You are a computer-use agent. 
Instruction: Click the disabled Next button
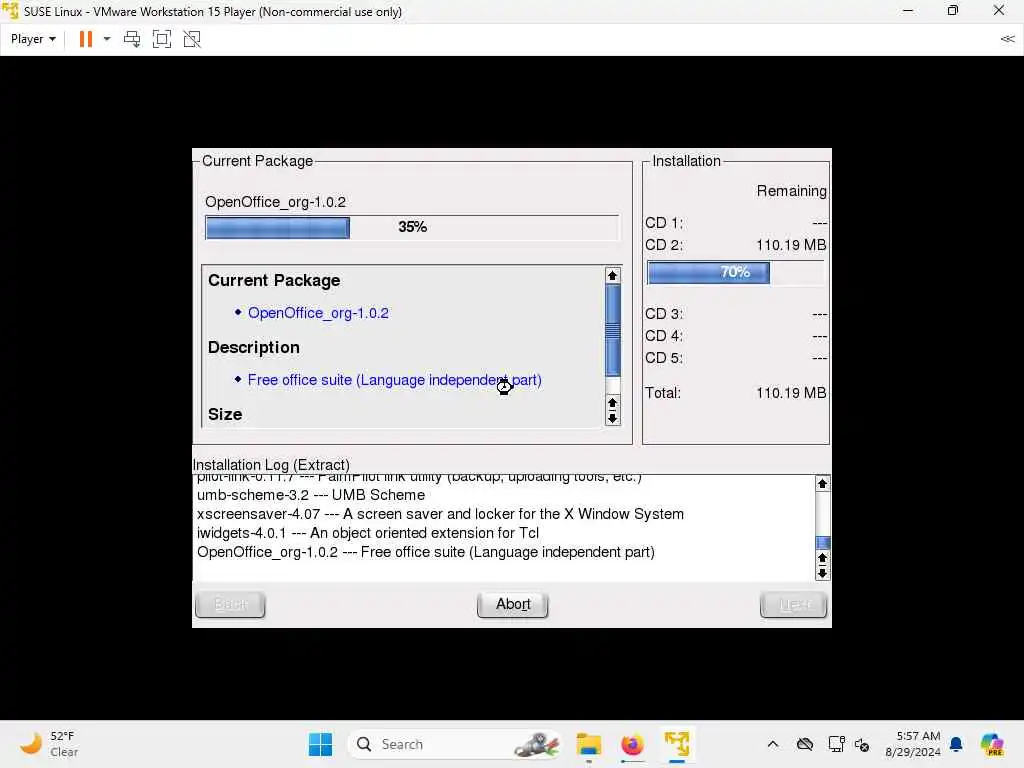[793, 604]
